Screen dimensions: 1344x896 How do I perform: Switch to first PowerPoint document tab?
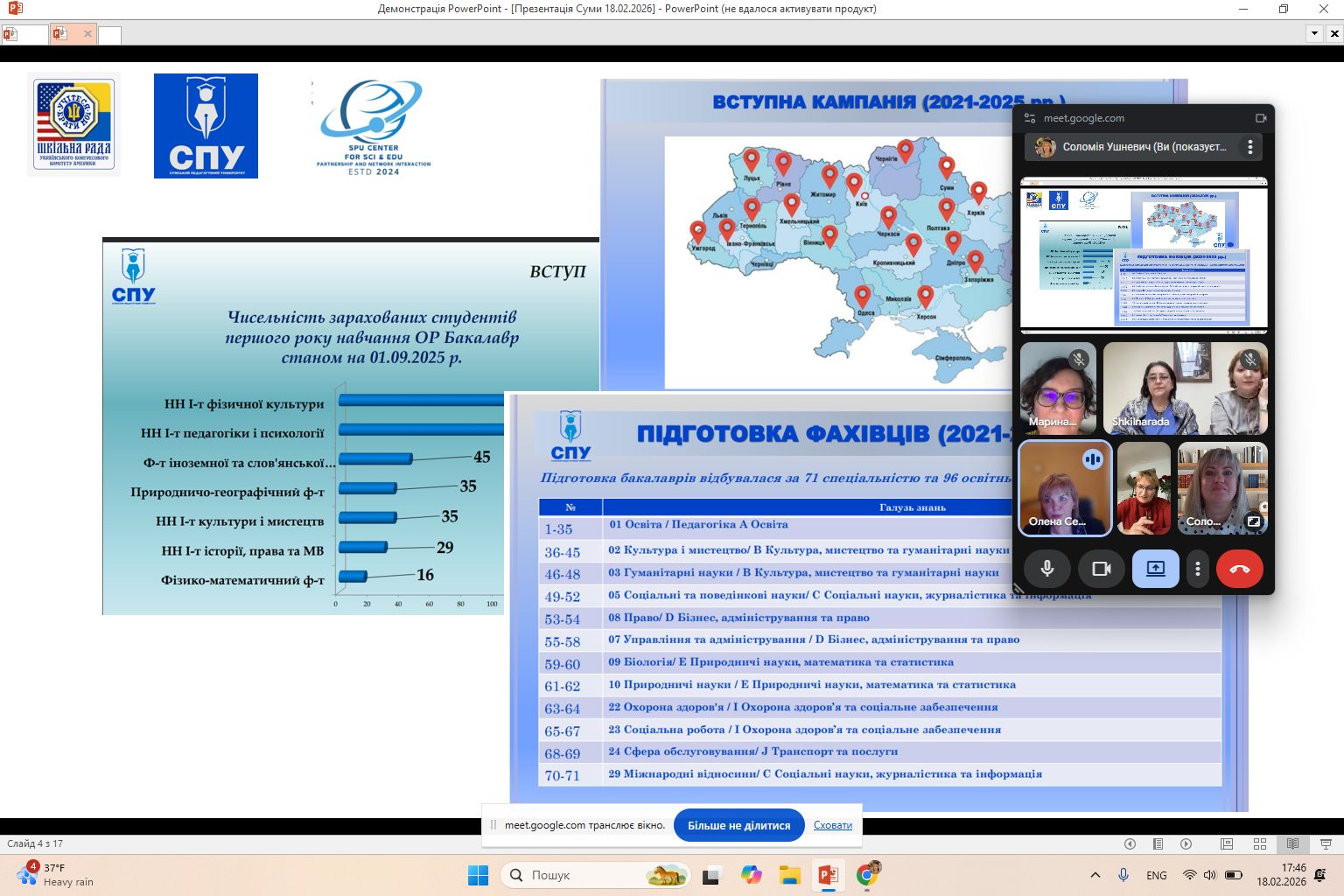[x=24, y=35]
